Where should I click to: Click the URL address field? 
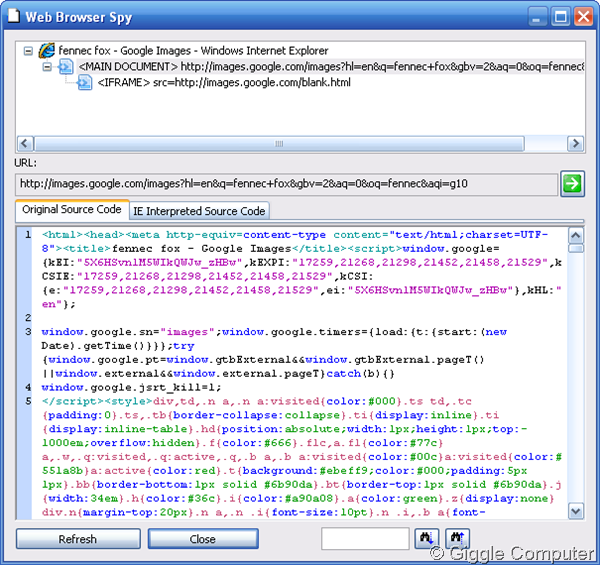tap(286, 184)
